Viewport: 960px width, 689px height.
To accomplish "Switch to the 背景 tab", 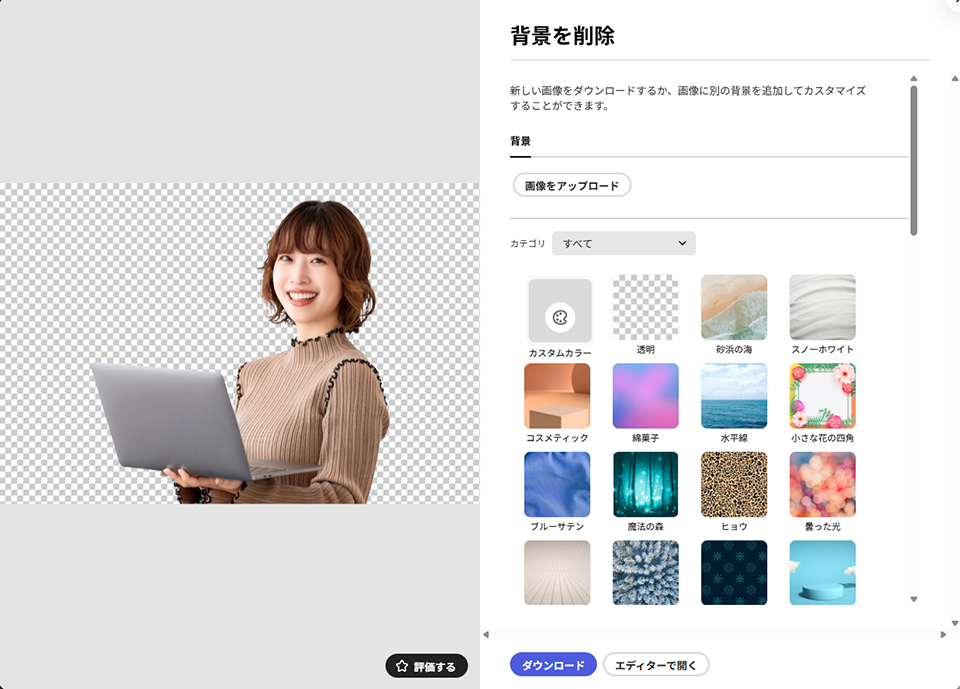I will click(x=520, y=141).
